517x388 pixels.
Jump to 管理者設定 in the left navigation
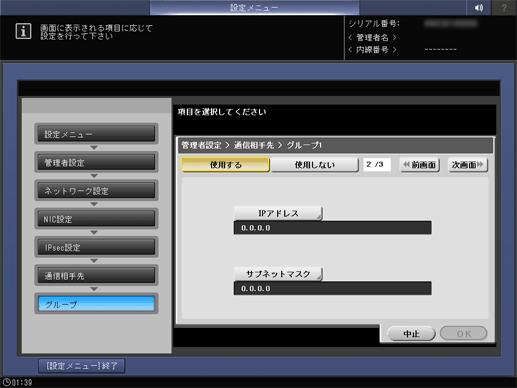(96, 162)
